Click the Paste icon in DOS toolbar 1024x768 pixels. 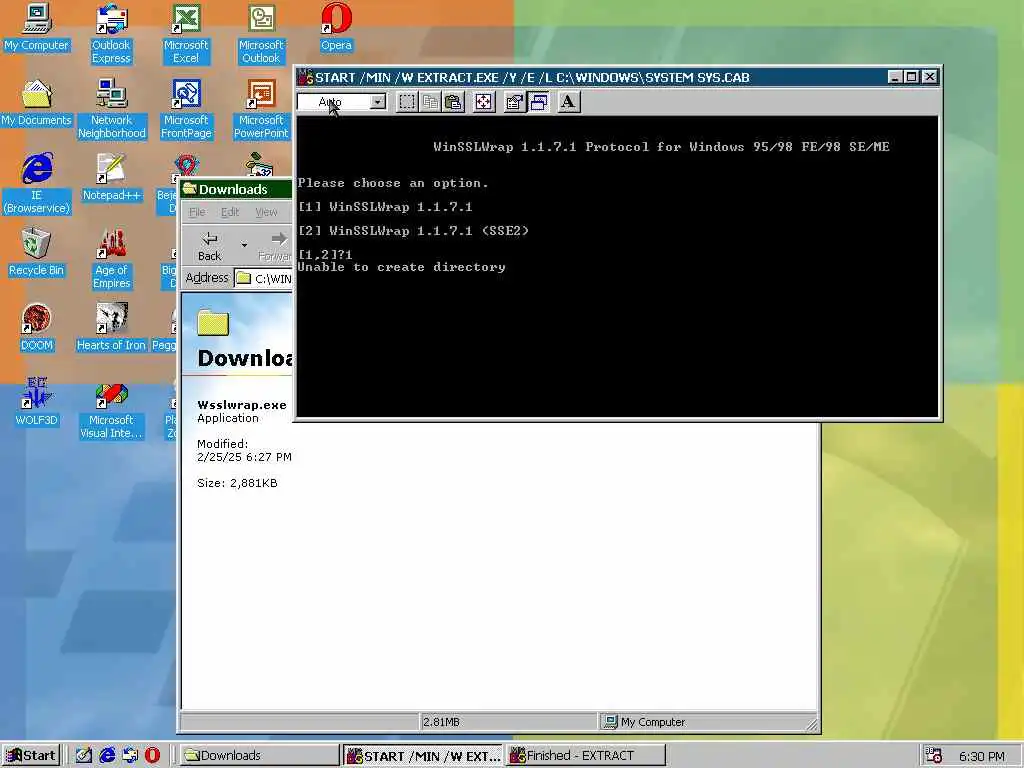(x=453, y=102)
